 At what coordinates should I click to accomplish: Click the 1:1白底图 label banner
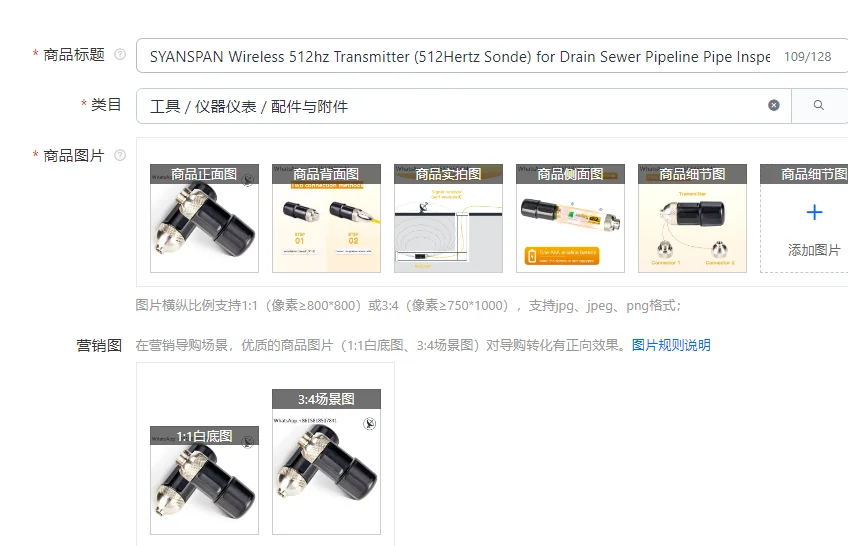click(204, 436)
